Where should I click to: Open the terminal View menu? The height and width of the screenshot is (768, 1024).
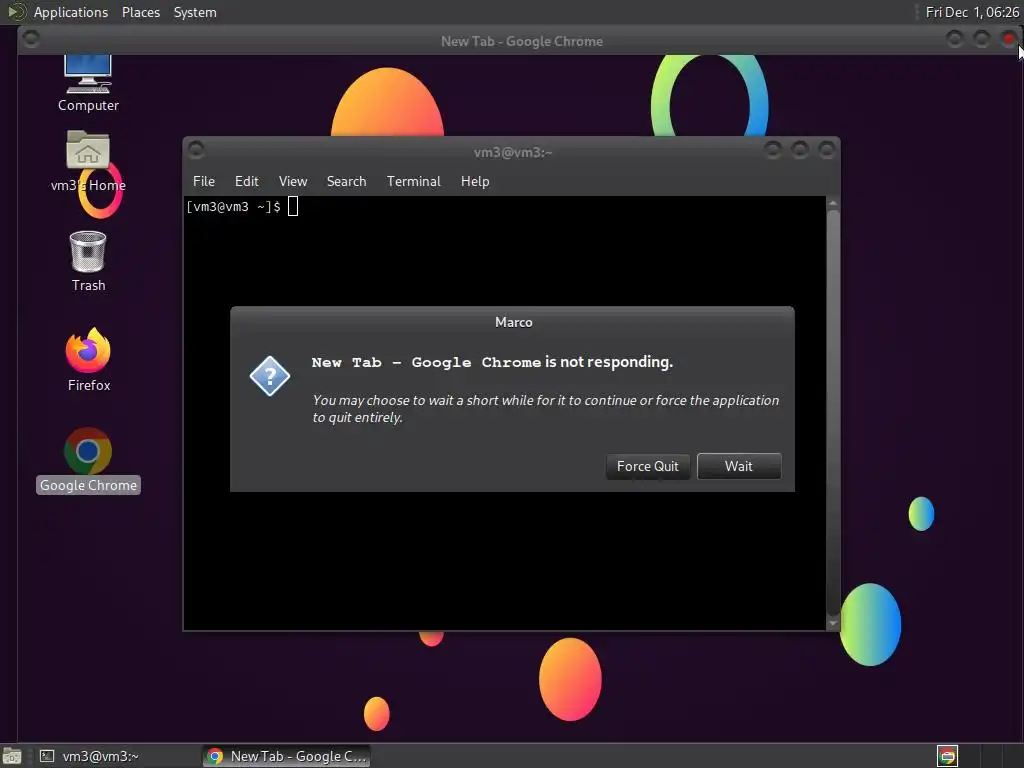pos(293,182)
